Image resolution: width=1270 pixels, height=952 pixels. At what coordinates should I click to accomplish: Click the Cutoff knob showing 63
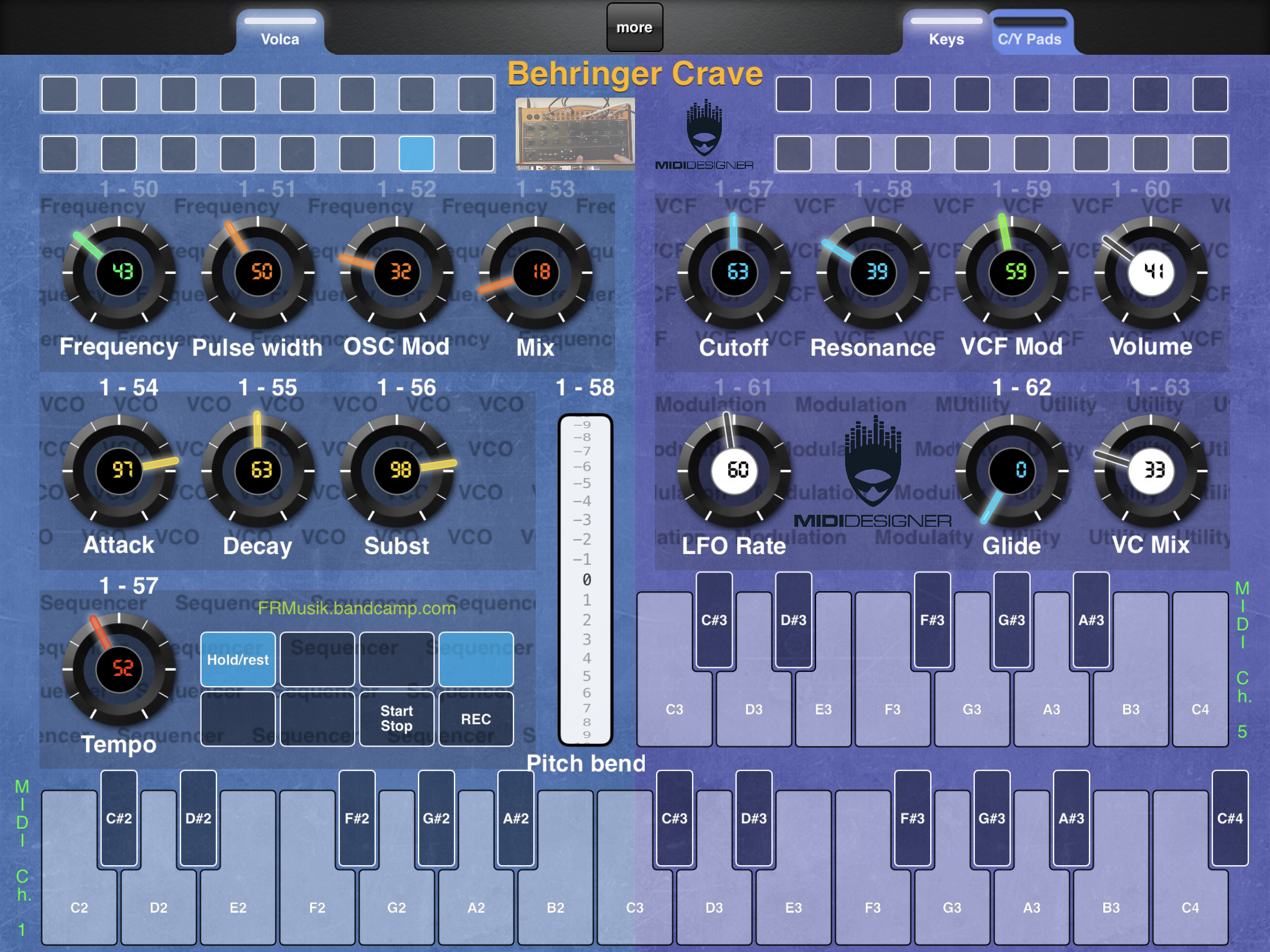[x=734, y=272]
